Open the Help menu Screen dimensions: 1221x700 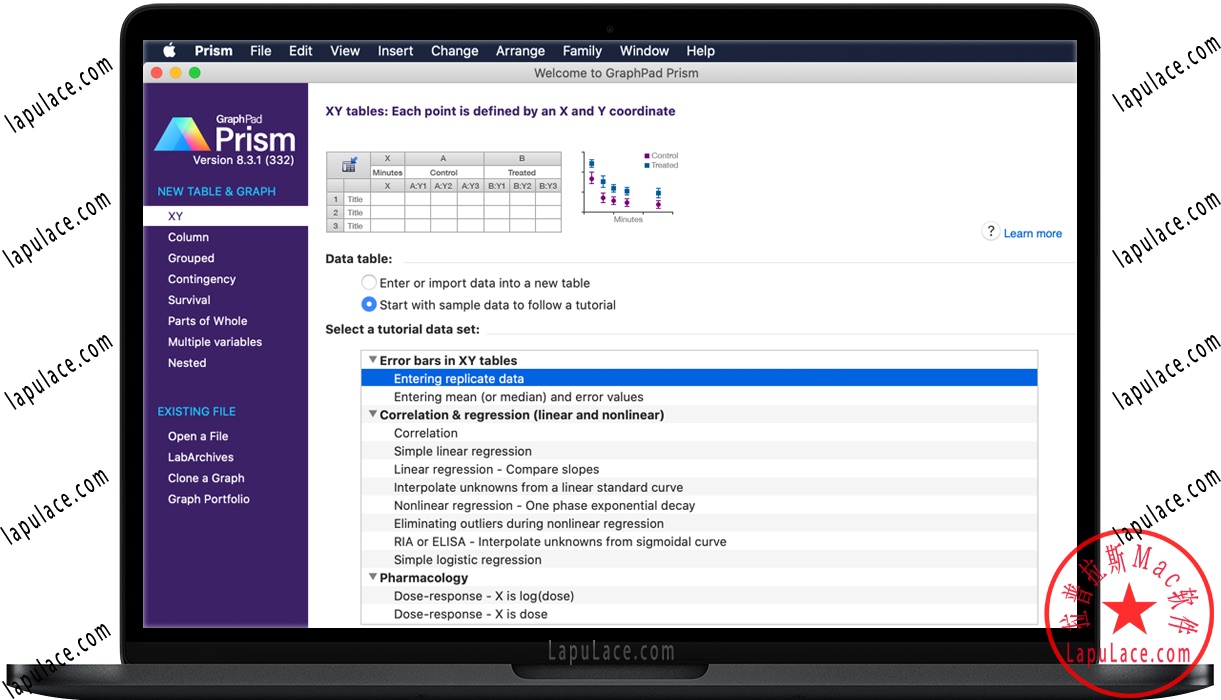[700, 51]
